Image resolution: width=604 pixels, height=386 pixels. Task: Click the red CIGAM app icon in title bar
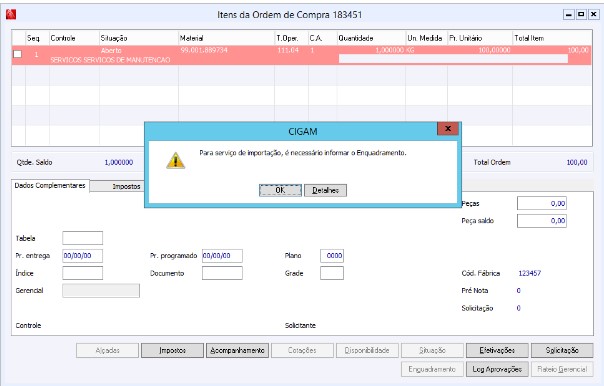pyautogui.click(x=10, y=15)
